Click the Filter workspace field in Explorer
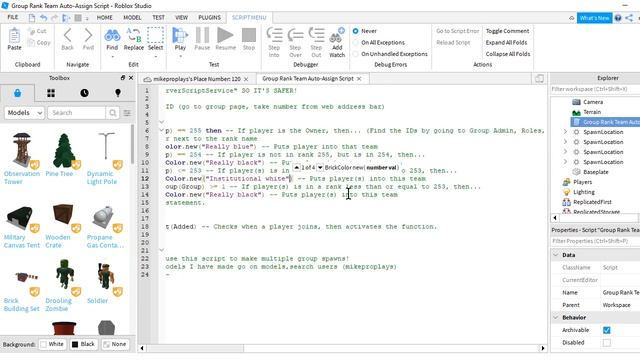 (595, 89)
